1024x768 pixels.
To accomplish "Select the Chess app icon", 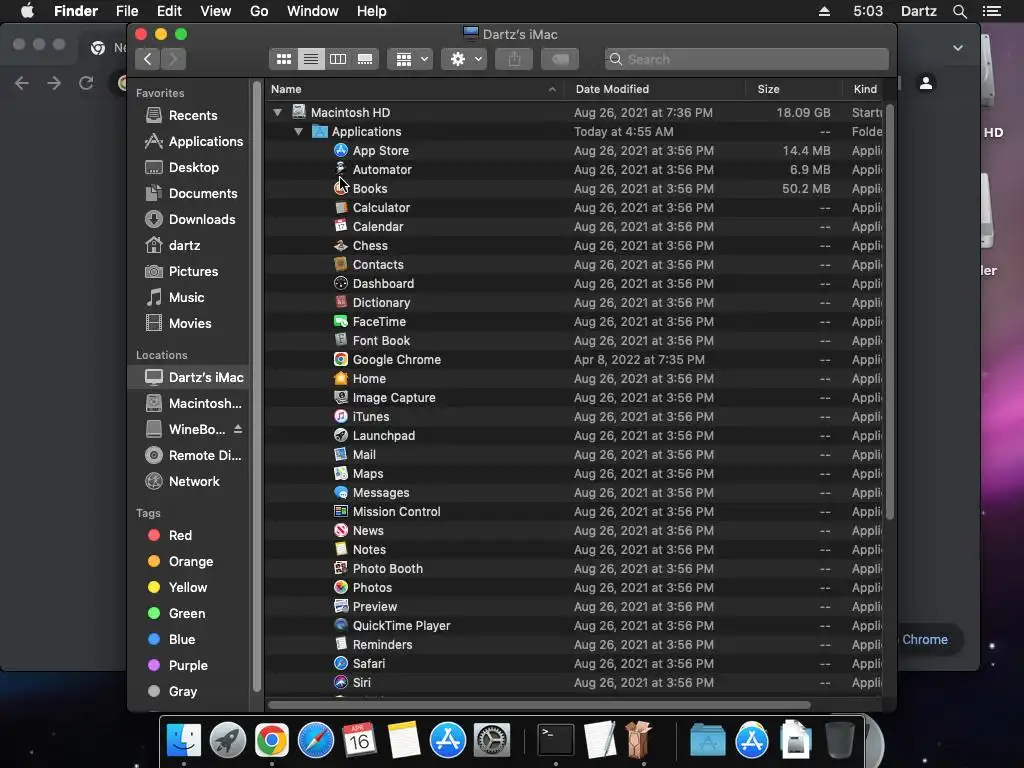I will (x=340, y=246).
